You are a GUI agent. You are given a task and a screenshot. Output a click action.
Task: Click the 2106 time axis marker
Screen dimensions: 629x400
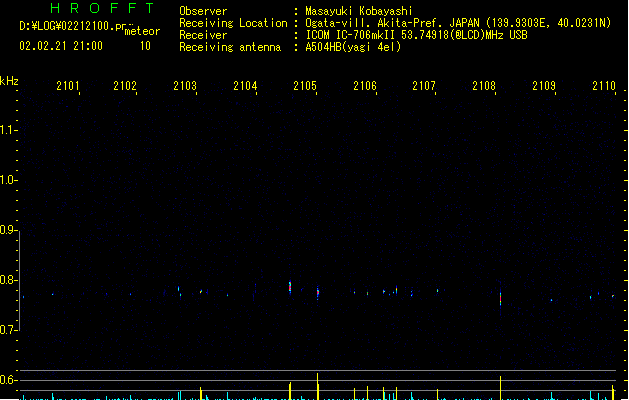point(365,86)
